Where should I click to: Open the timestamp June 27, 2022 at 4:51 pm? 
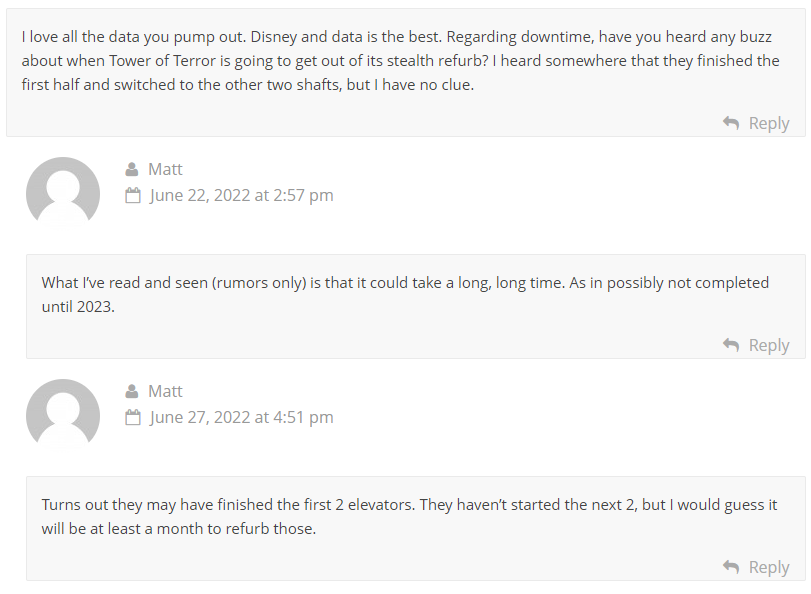[242, 418]
